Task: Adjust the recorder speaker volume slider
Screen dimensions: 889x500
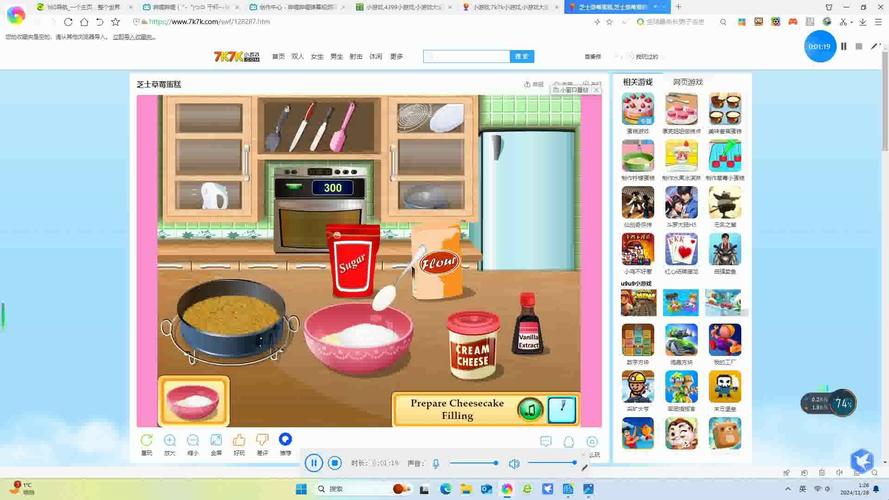Action: pos(552,463)
